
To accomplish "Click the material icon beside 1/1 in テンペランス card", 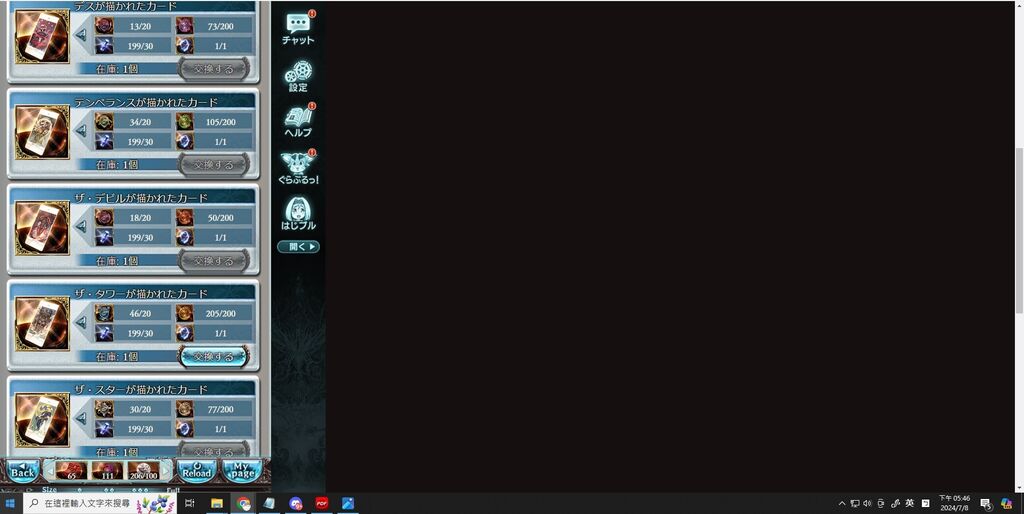I will [184, 141].
